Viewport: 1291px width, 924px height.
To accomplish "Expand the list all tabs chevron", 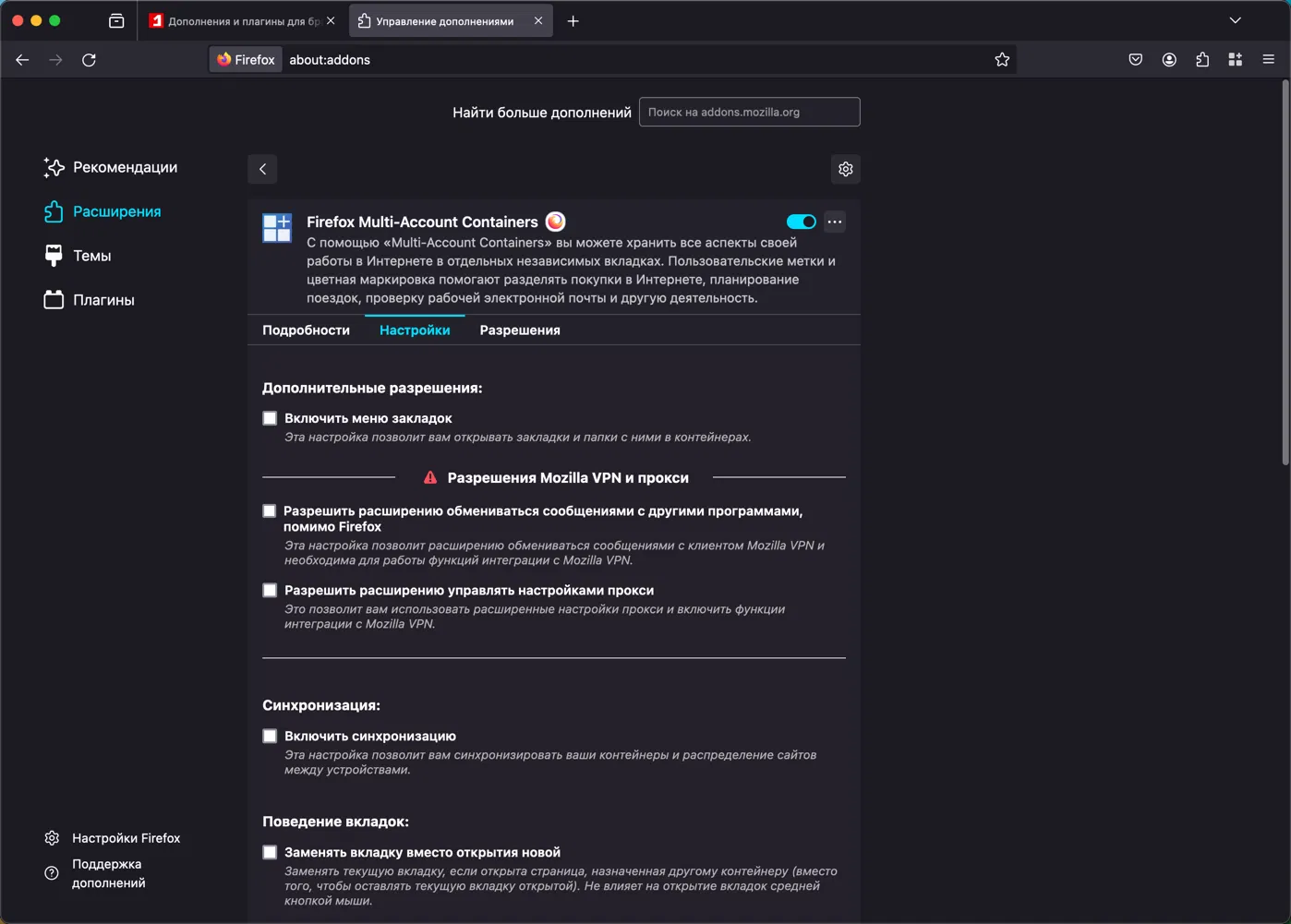I will point(1236,20).
